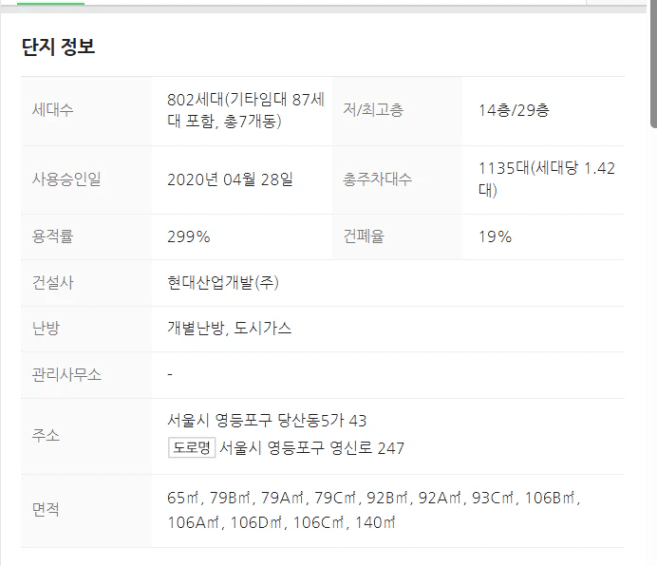Click the 19% building coverage value
This screenshot has width=657, height=566.
click(495, 237)
